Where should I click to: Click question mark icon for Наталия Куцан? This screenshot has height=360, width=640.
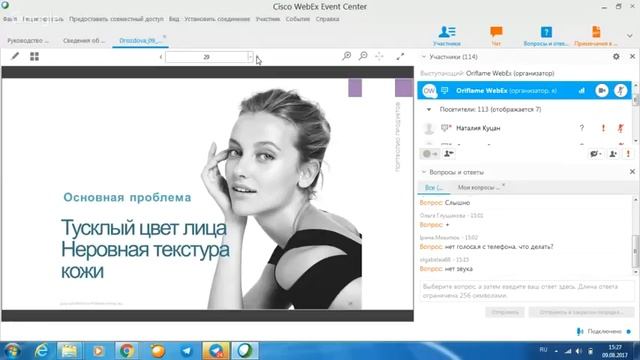click(x=582, y=128)
